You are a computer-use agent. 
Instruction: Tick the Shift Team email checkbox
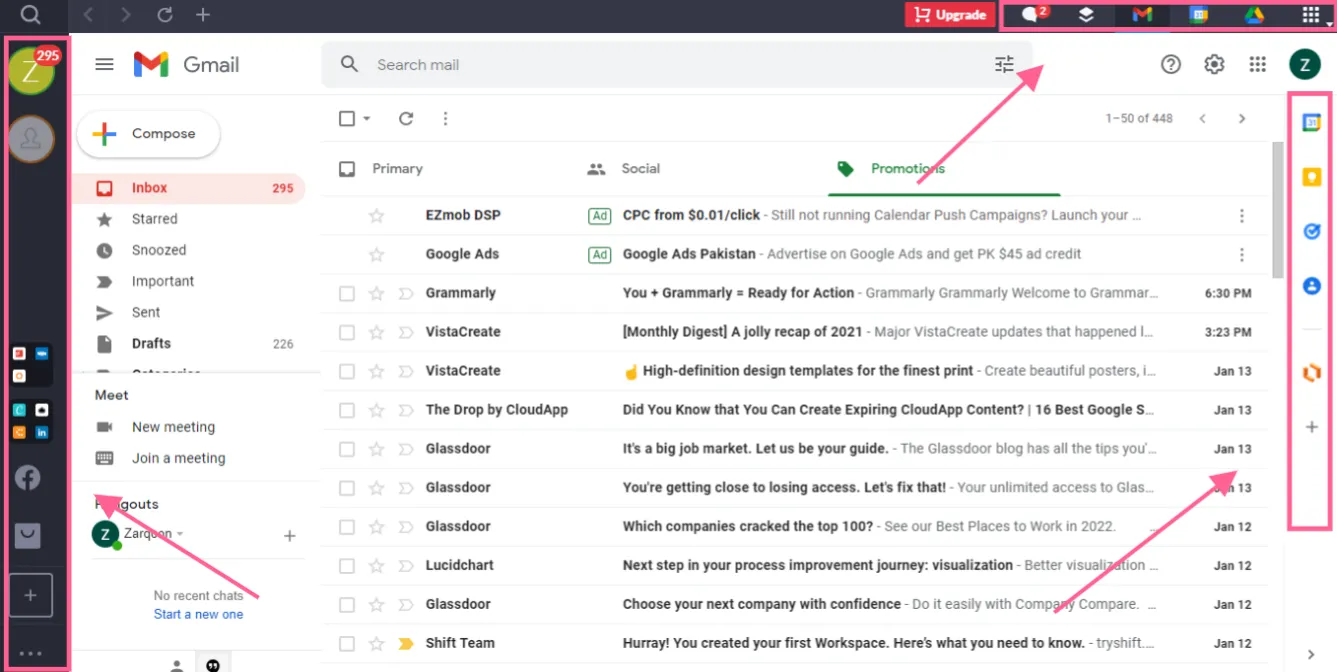point(347,643)
